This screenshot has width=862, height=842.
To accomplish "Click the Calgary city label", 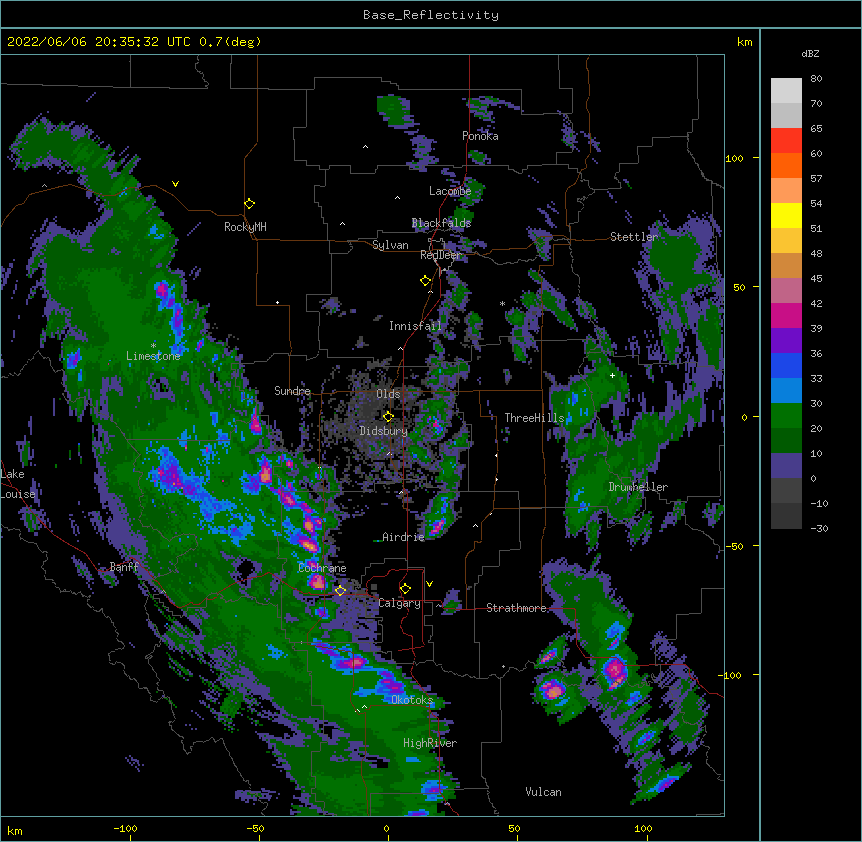I will pos(399,603).
